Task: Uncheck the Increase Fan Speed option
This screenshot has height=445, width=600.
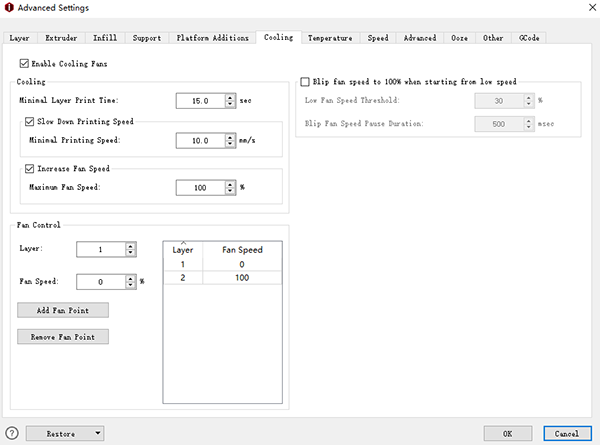Action: pyautogui.click(x=30, y=168)
